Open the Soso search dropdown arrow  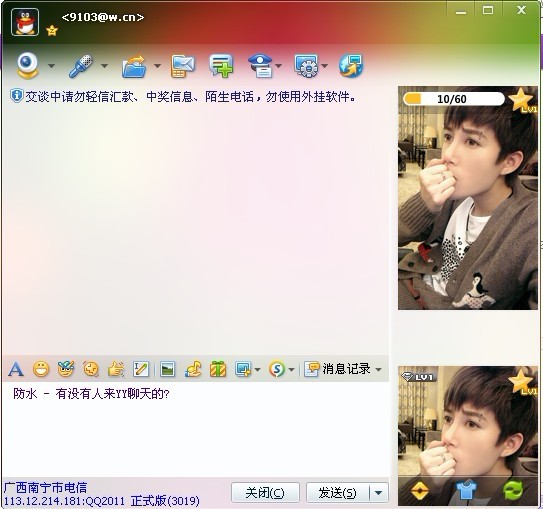click(x=292, y=369)
